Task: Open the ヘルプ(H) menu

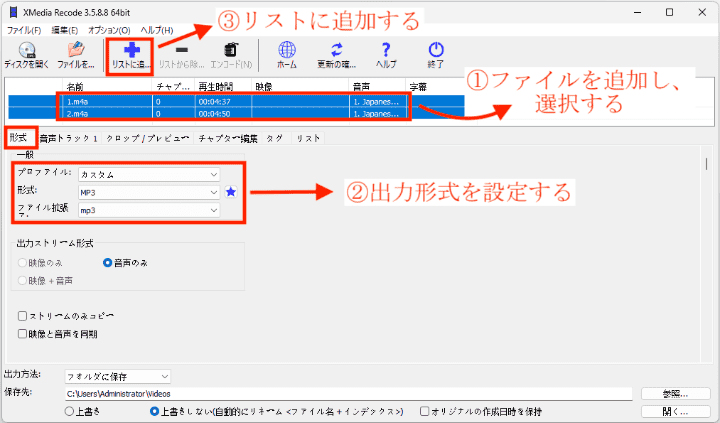Action: (157, 30)
